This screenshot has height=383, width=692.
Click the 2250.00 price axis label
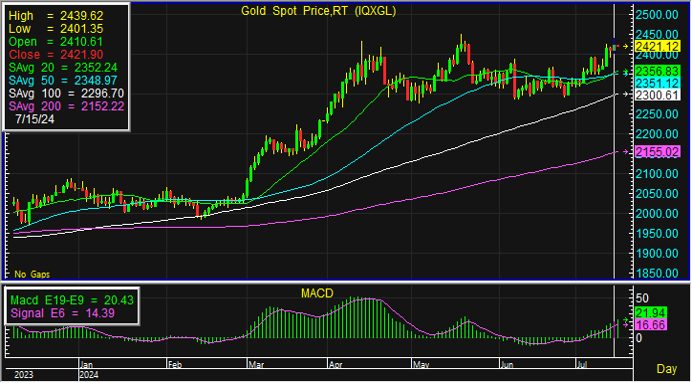click(657, 114)
